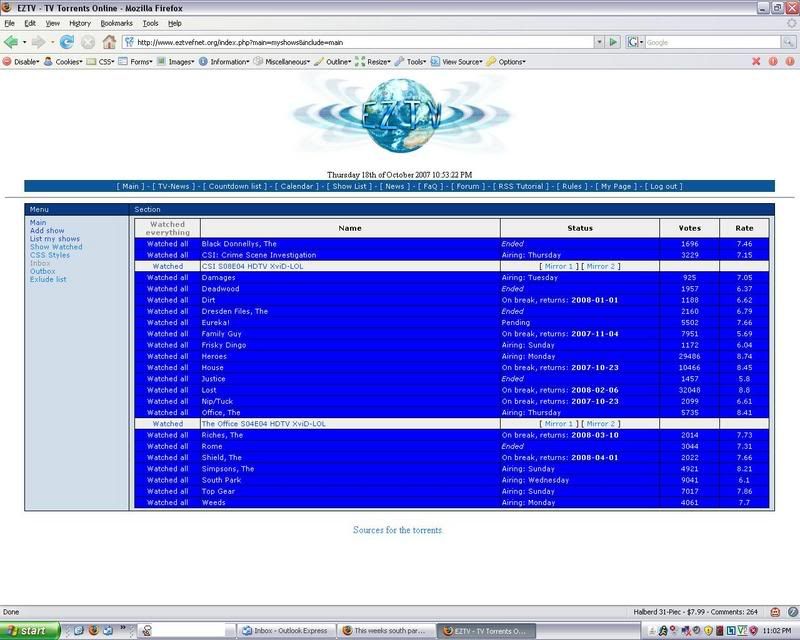Open the Show List nav link
The height and width of the screenshot is (640, 800).
[x=349, y=186]
